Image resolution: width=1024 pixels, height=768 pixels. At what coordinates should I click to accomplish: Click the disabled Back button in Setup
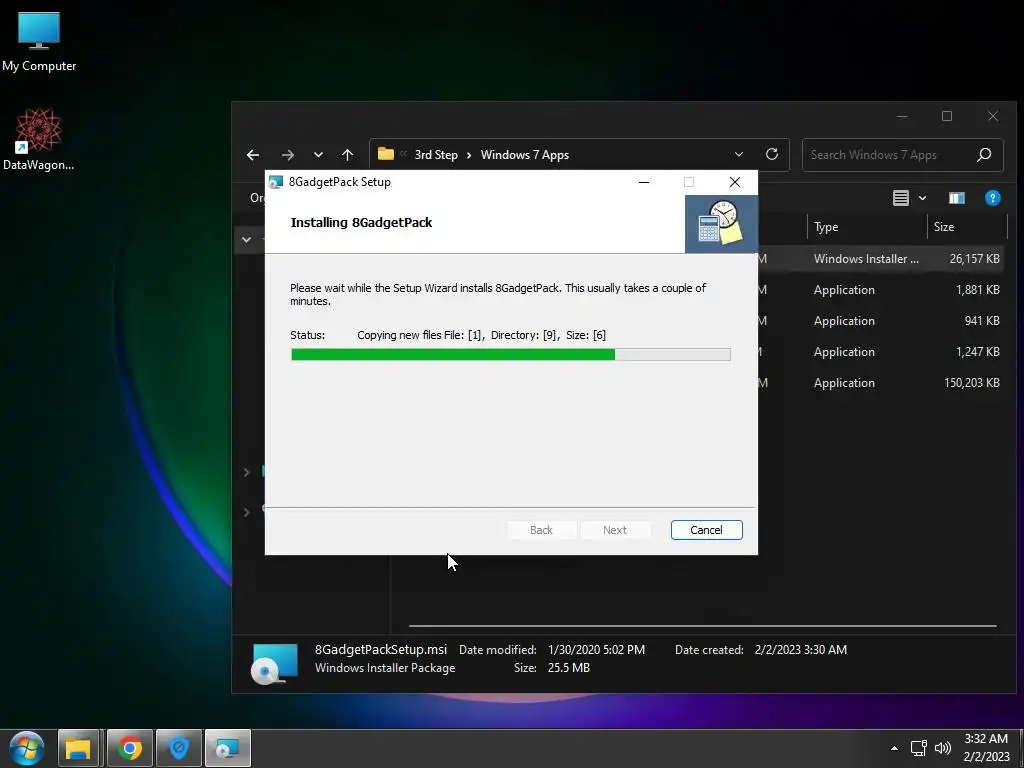541,530
